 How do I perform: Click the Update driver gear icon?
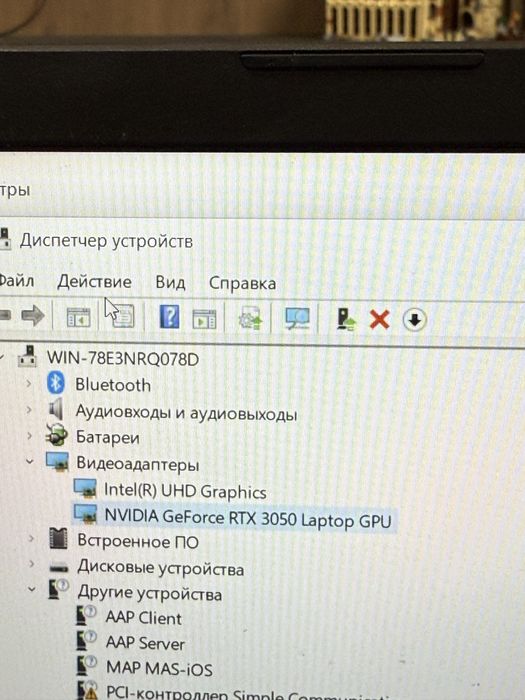point(250,318)
